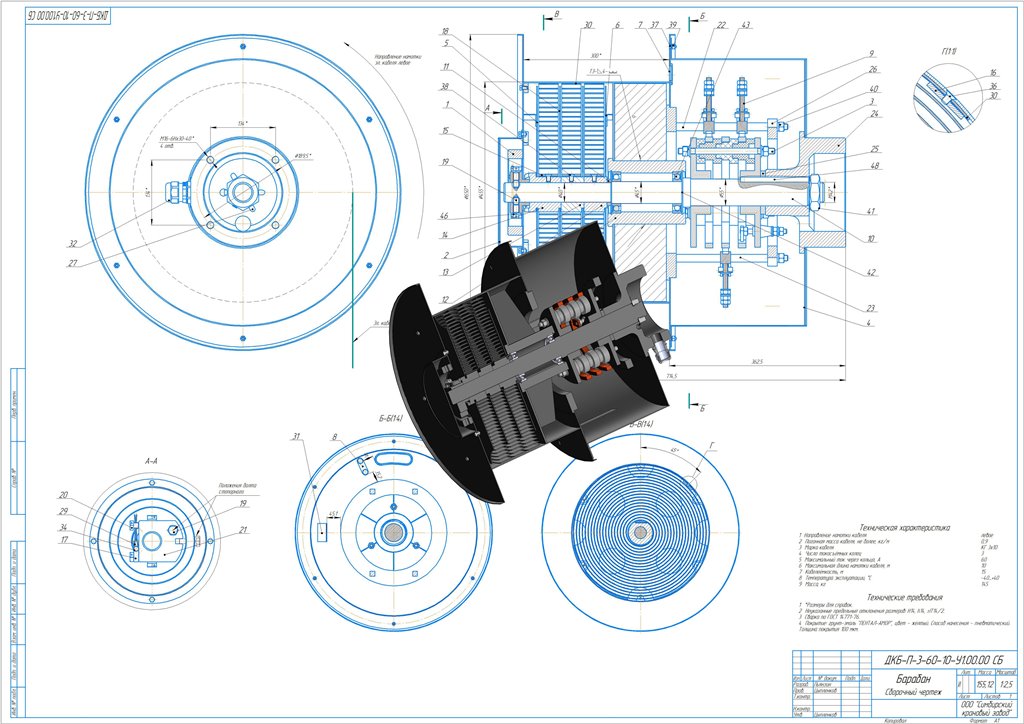Click part callout number 40
The width and height of the screenshot is (1024, 724).
[x=873, y=88]
